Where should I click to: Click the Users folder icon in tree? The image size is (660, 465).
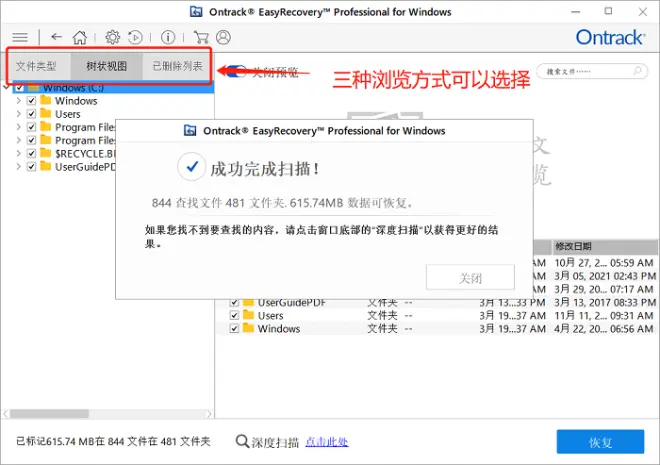(45, 113)
